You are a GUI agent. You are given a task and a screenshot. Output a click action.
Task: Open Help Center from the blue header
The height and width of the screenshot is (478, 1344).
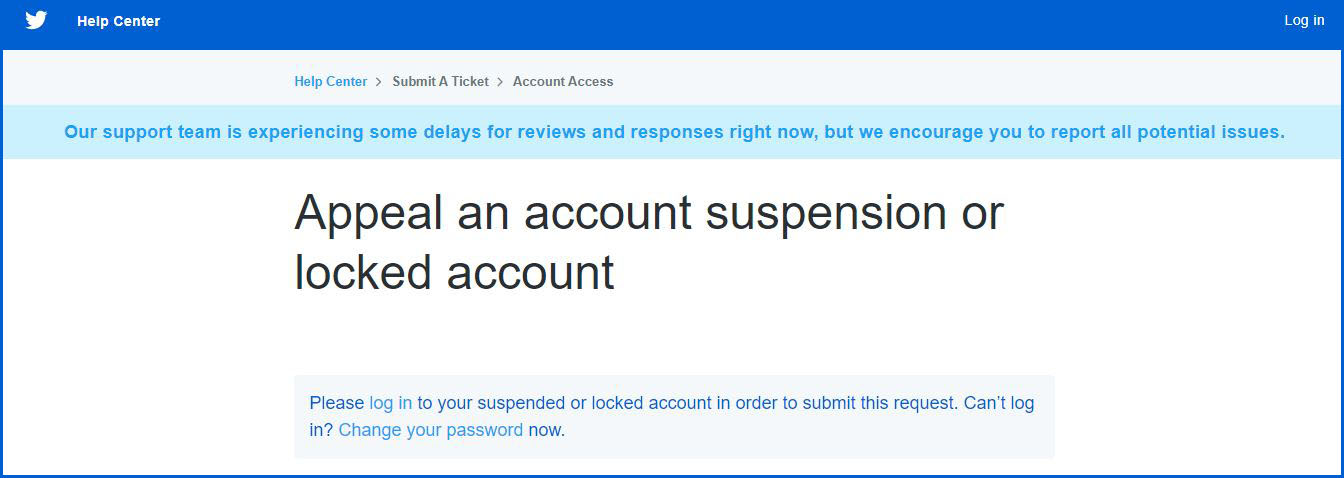tap(118, 21)
